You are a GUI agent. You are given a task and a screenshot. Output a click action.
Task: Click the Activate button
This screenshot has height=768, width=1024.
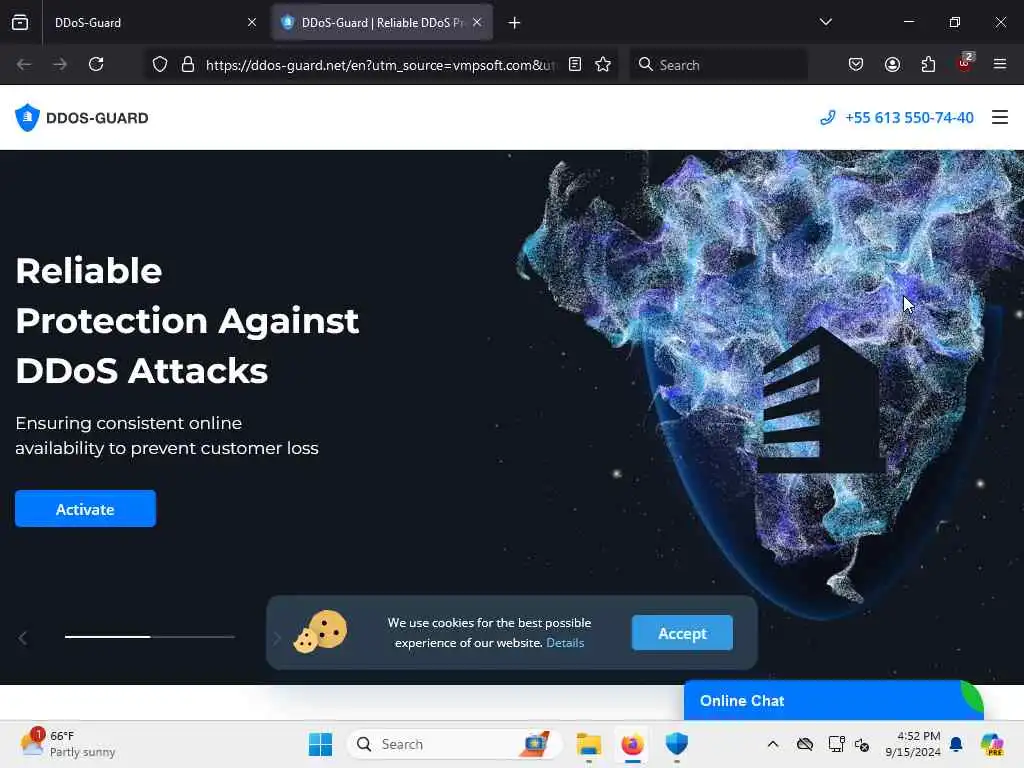click(86, 509)
